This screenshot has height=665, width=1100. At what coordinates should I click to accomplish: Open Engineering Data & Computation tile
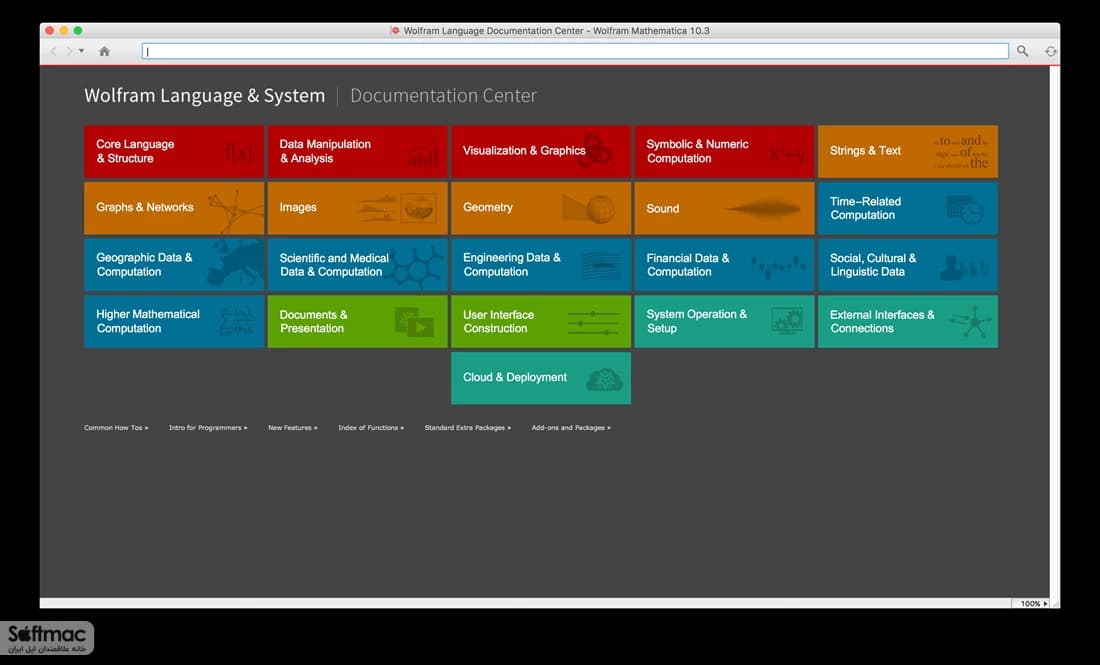coord(541,265)
